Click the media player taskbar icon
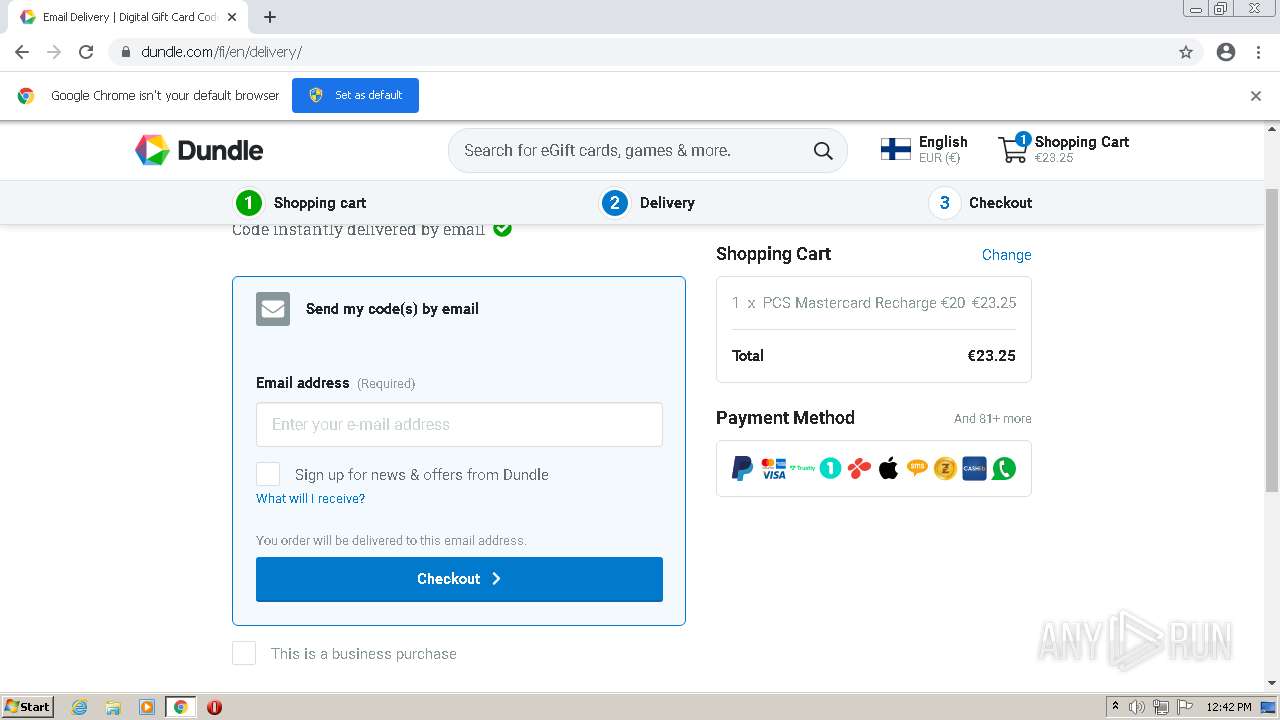 pyautogui.click(x=146, y=707)
